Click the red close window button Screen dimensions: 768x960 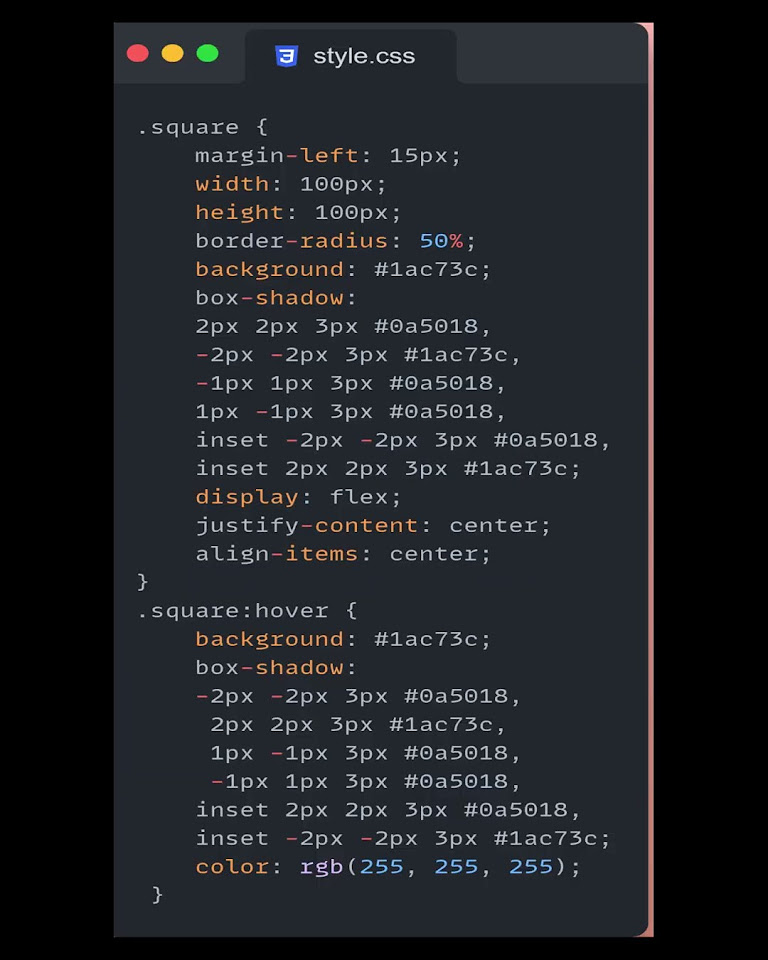(x=138, y=53)
